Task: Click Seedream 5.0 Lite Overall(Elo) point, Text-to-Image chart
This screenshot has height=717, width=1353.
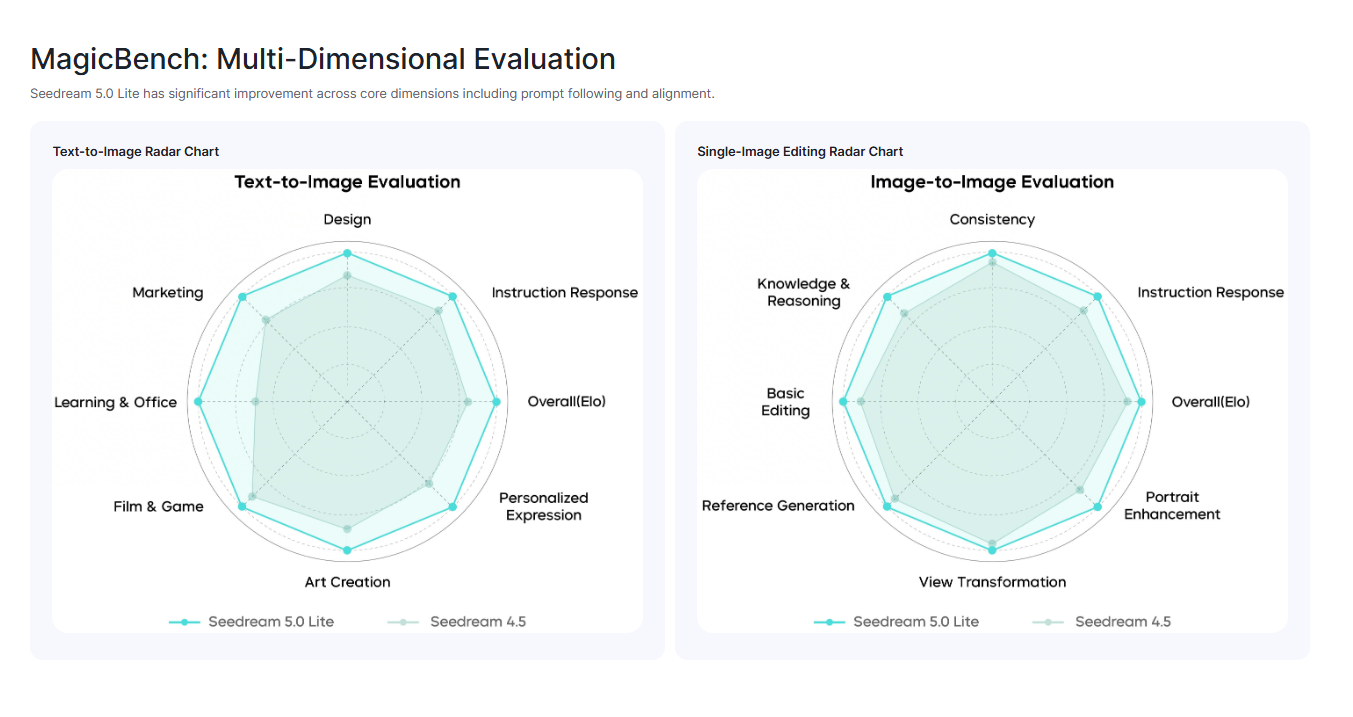Action: [496, 402]
